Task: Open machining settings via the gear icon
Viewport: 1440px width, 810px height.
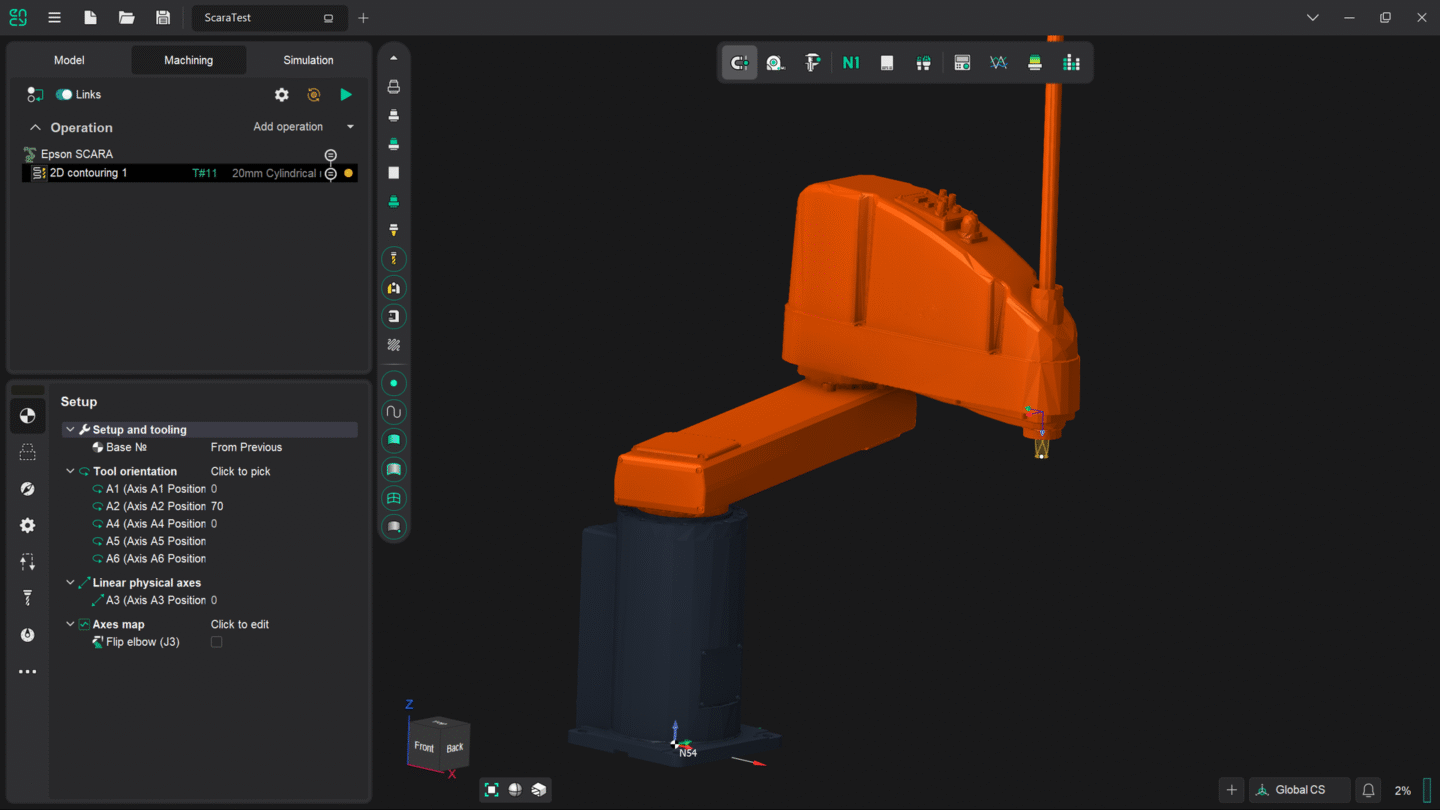Action: point(281,94)
